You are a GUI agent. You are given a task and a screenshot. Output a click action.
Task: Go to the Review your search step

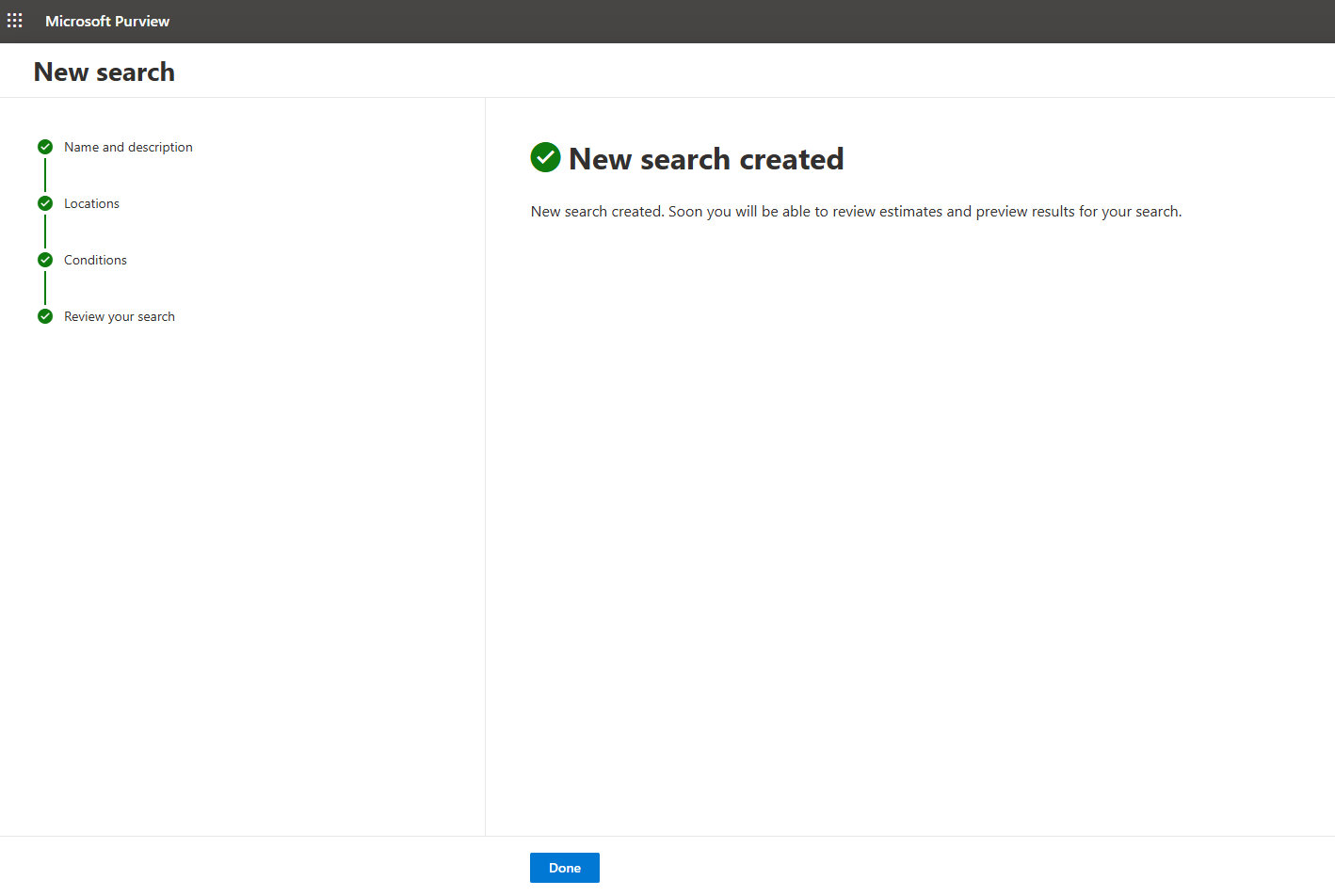[120, 316]
